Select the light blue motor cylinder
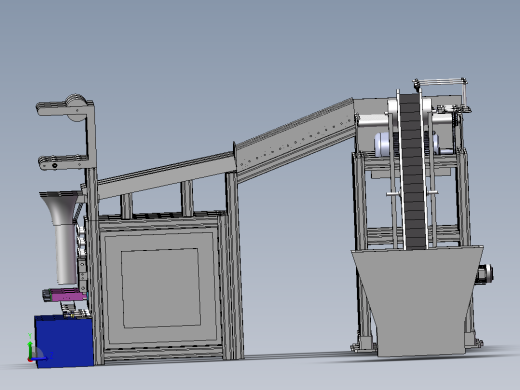The width and height of the screenshot is (520, 390). click(x=383, y=144)
